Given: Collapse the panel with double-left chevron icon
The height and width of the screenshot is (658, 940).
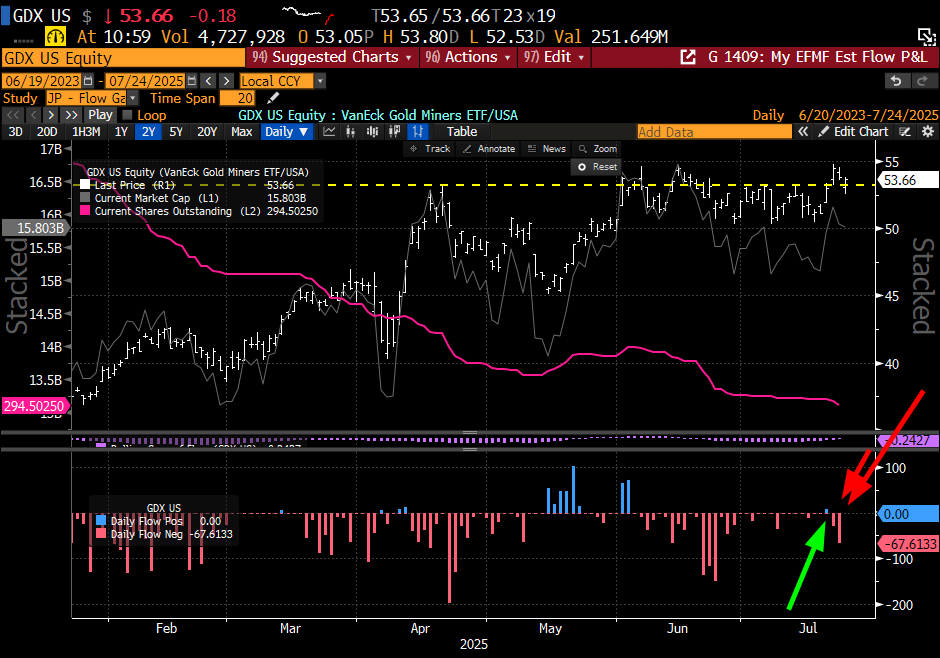Looking at the screenshot, I should [803, 132].
